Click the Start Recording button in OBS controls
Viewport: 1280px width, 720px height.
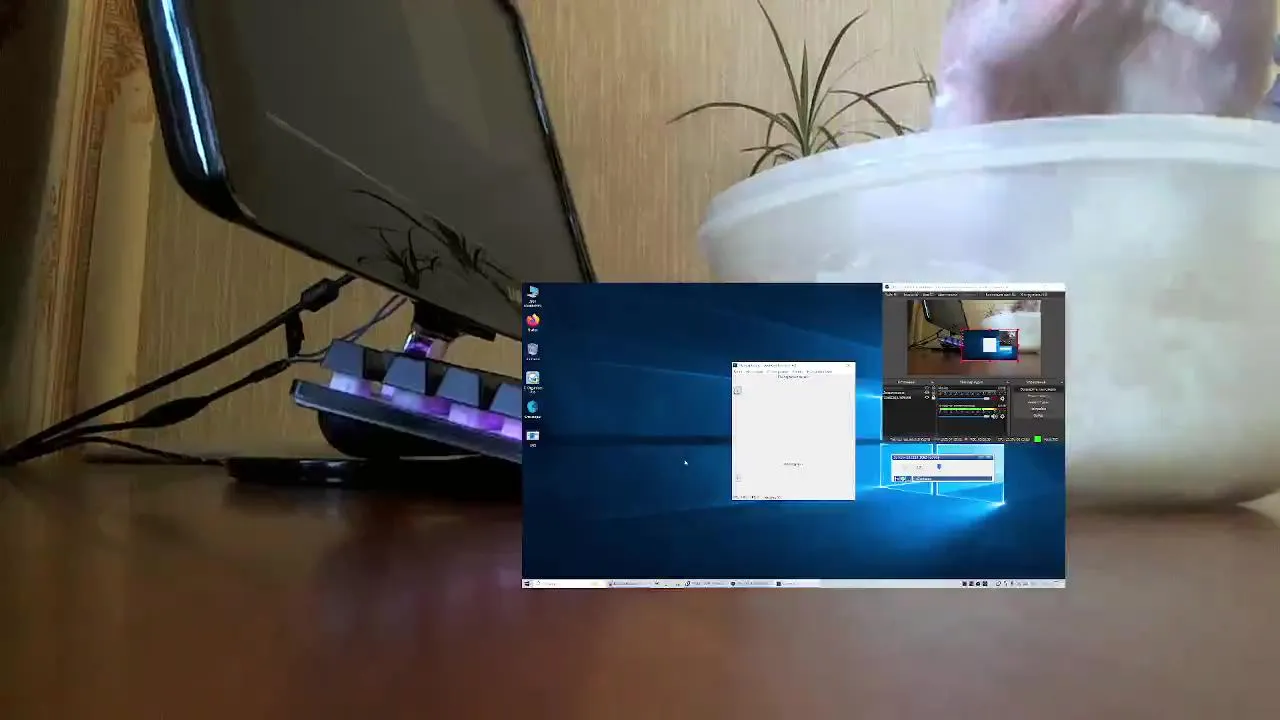click(1038, 396)
